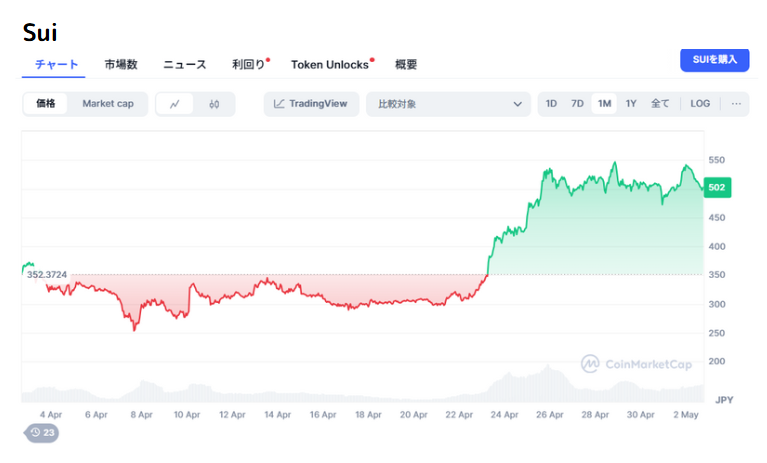This screenshot has height=463, width=767.
Task: Open the ニュース tab
Action: [x=184, y=65]
